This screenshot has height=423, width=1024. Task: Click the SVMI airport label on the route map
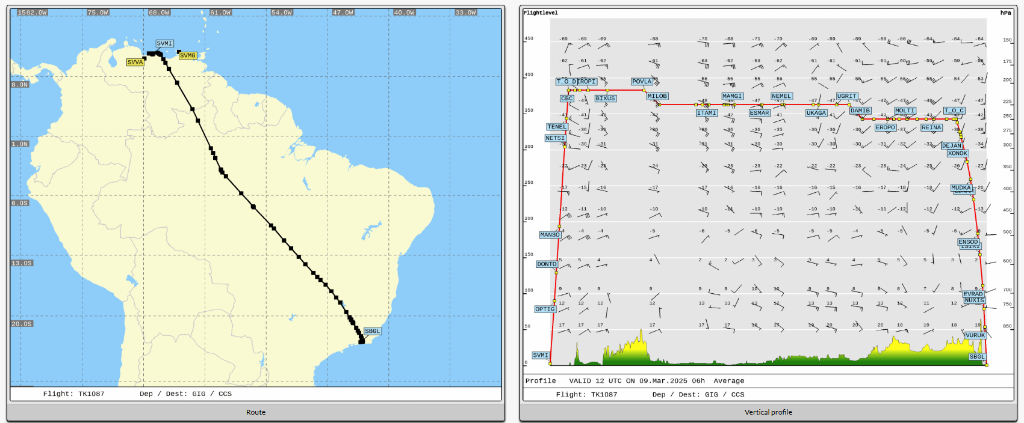pyautogui.click(x=165, y=44)
